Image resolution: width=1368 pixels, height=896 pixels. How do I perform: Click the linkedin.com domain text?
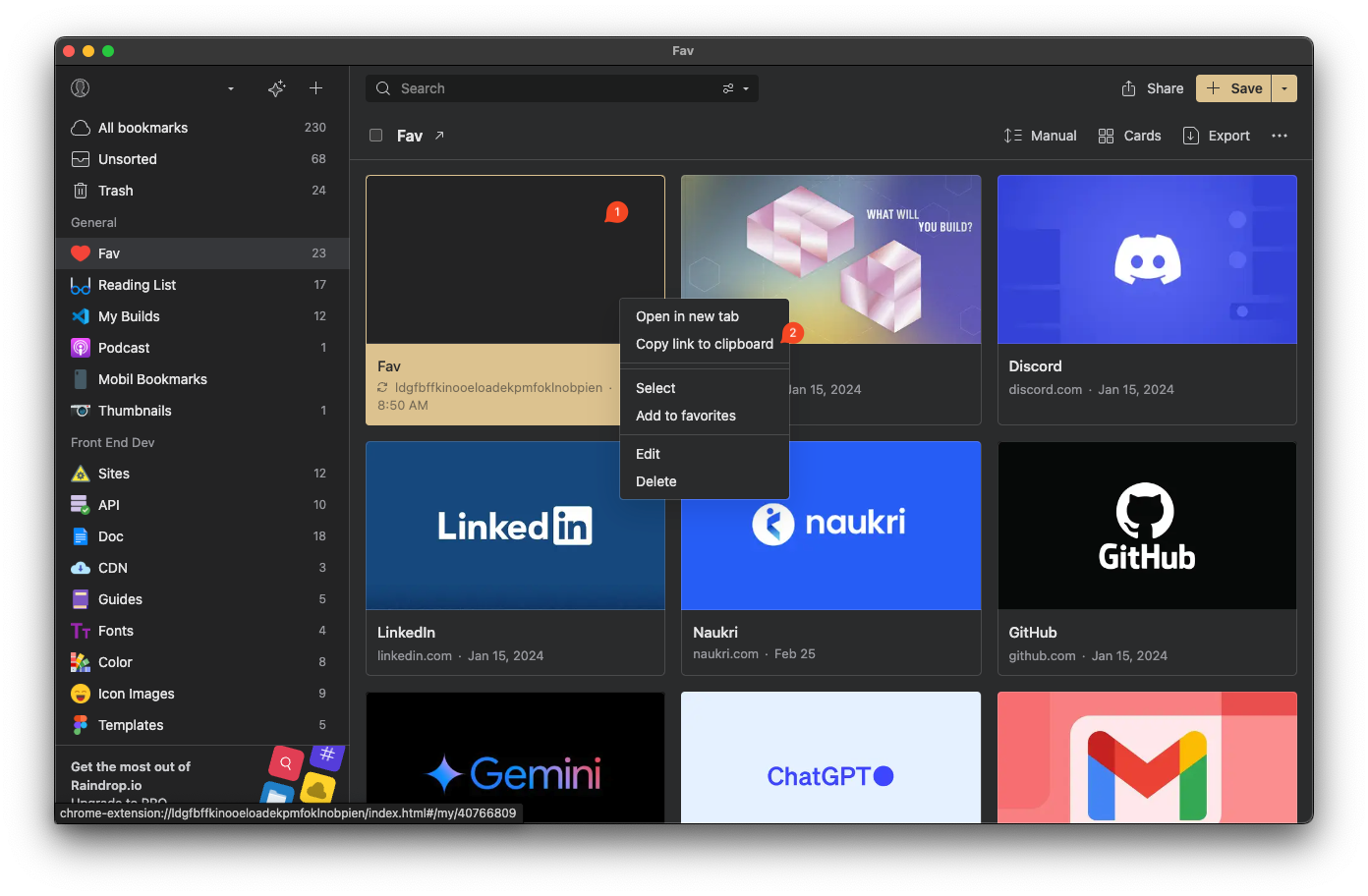415,656
